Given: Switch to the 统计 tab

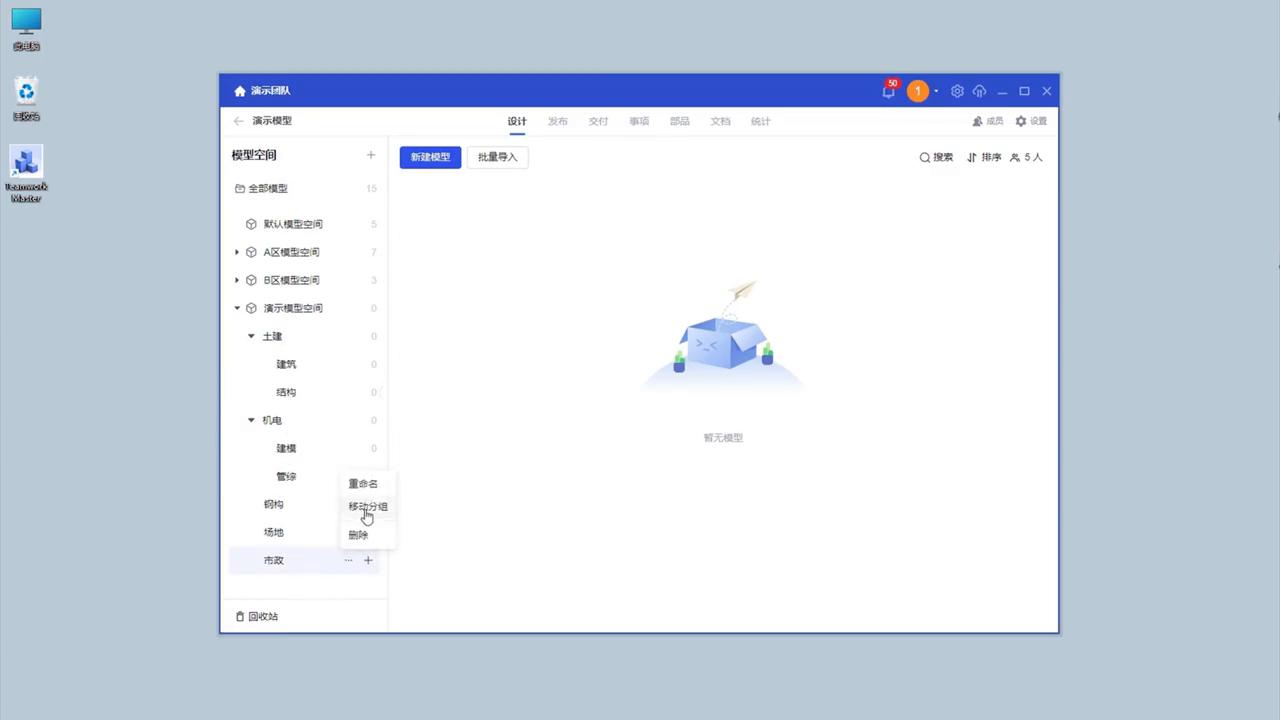Looking at the screenshot, I should tap(760, 121).
